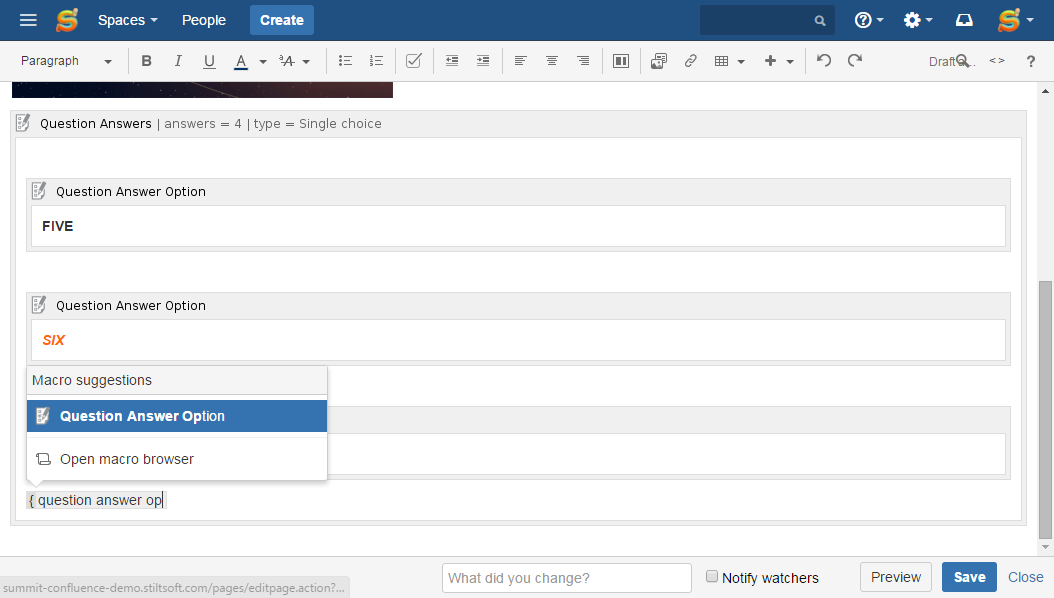
Task: Outdent the current paragraph
Action: click(x=452, y=61)
